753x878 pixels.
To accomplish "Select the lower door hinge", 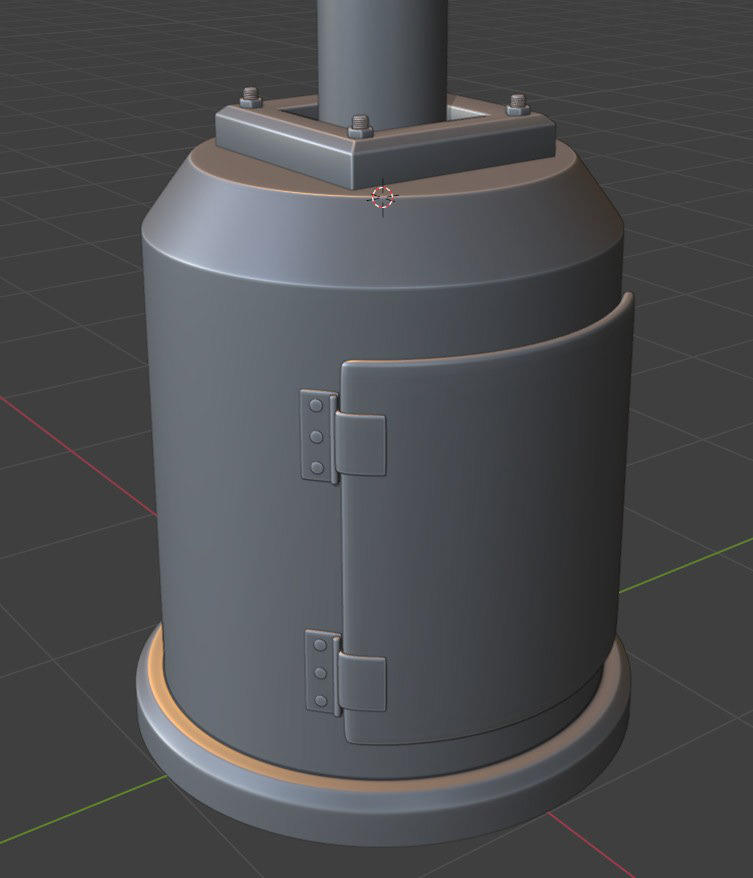I will tap(345, 672).
